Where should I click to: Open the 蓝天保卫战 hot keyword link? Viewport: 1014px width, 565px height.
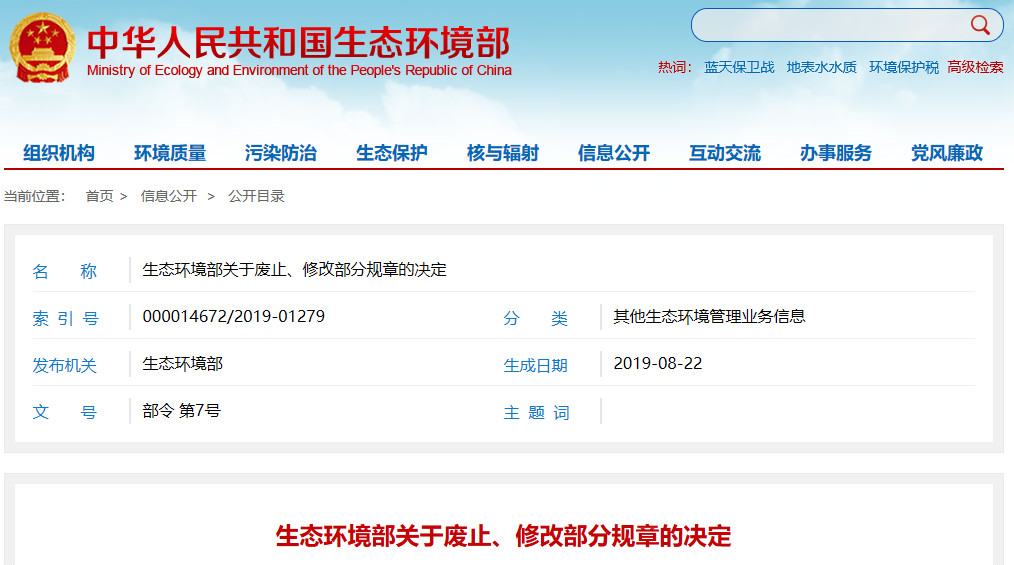point(739,67)
